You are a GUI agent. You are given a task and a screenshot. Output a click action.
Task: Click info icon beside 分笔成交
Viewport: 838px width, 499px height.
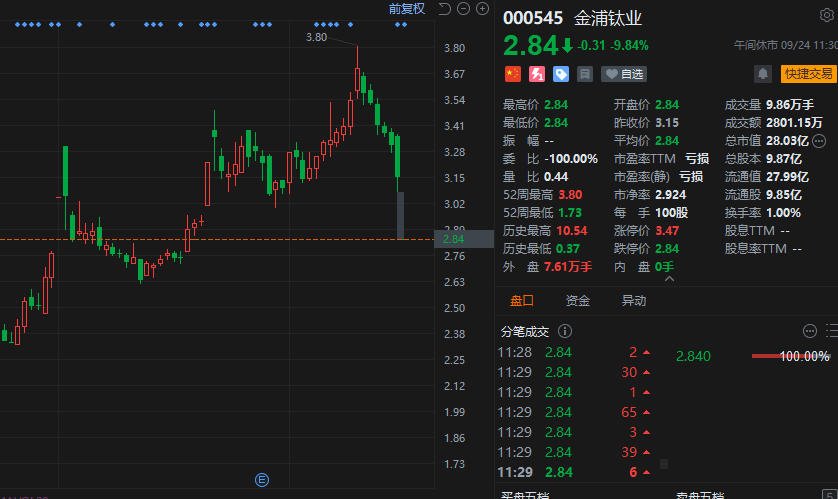(565, 331)
